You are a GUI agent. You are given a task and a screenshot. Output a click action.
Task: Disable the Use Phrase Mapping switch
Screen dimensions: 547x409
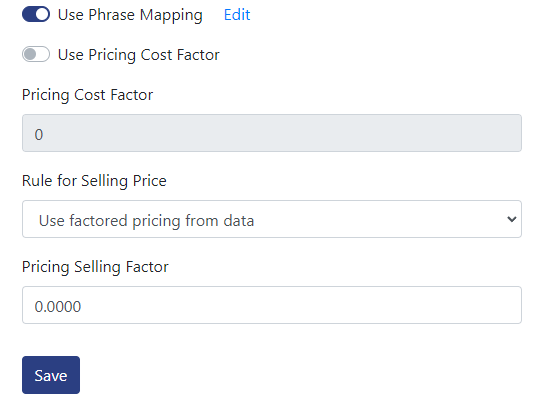[36, 15]
